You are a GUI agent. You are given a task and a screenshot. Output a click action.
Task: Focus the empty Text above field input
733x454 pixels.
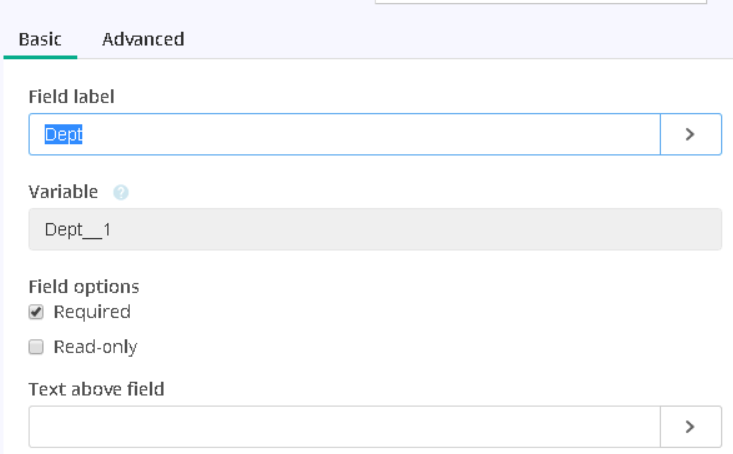pyautogui.click(x=345, y=426)
